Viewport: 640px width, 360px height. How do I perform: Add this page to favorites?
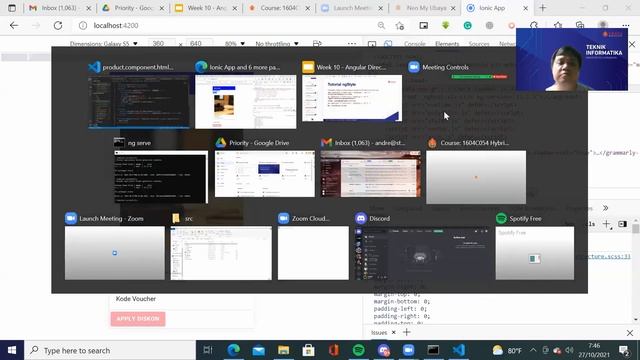tap(400, 25)
